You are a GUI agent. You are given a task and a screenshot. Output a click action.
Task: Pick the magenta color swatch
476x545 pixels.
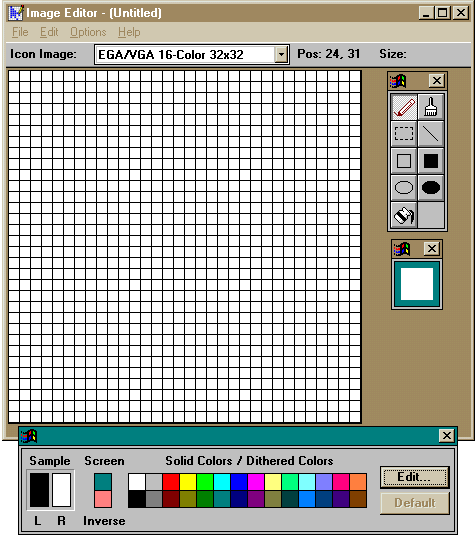click(x=256, y=482)
